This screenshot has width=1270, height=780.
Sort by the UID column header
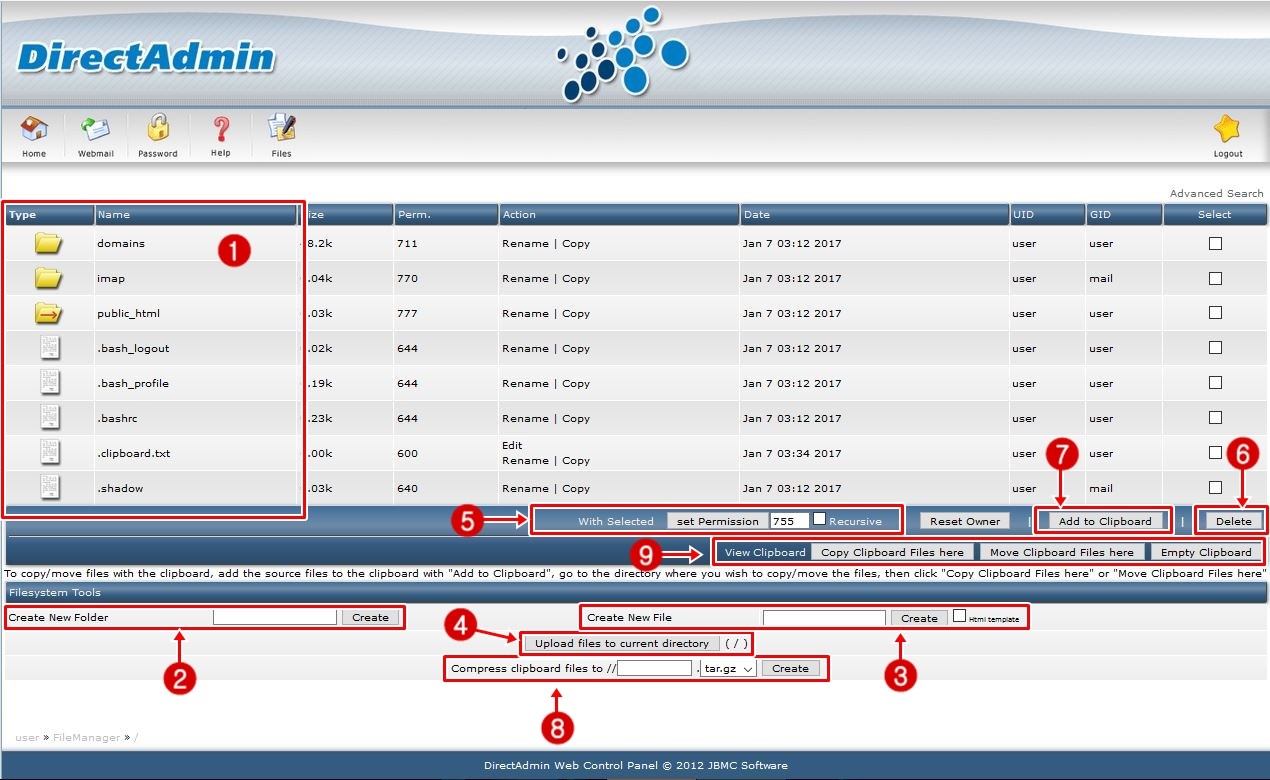(1048, 214)
